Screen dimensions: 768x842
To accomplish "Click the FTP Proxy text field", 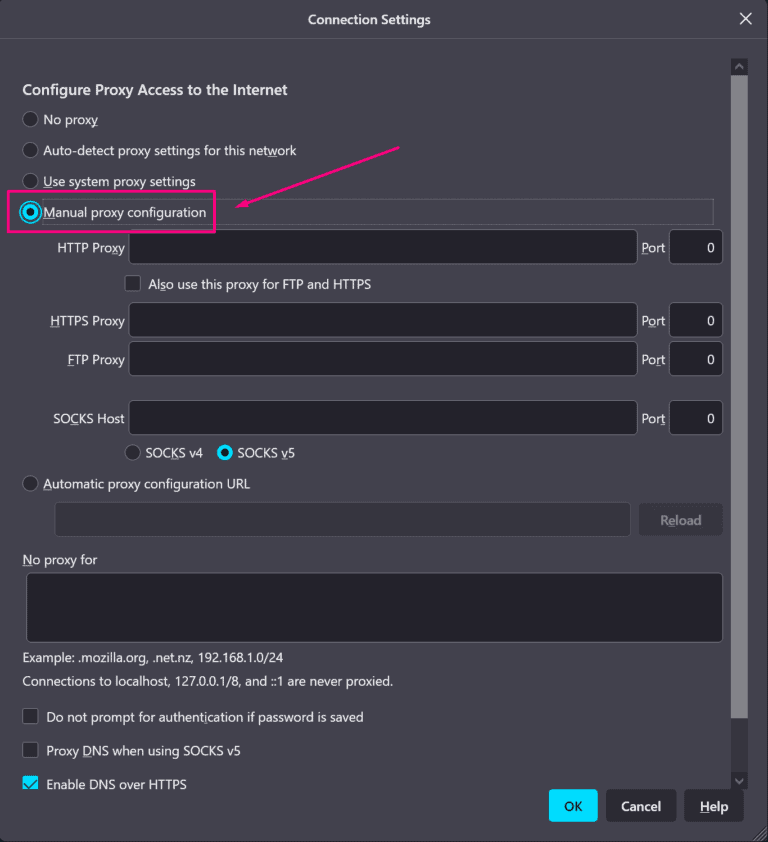I will coord(383,359).
